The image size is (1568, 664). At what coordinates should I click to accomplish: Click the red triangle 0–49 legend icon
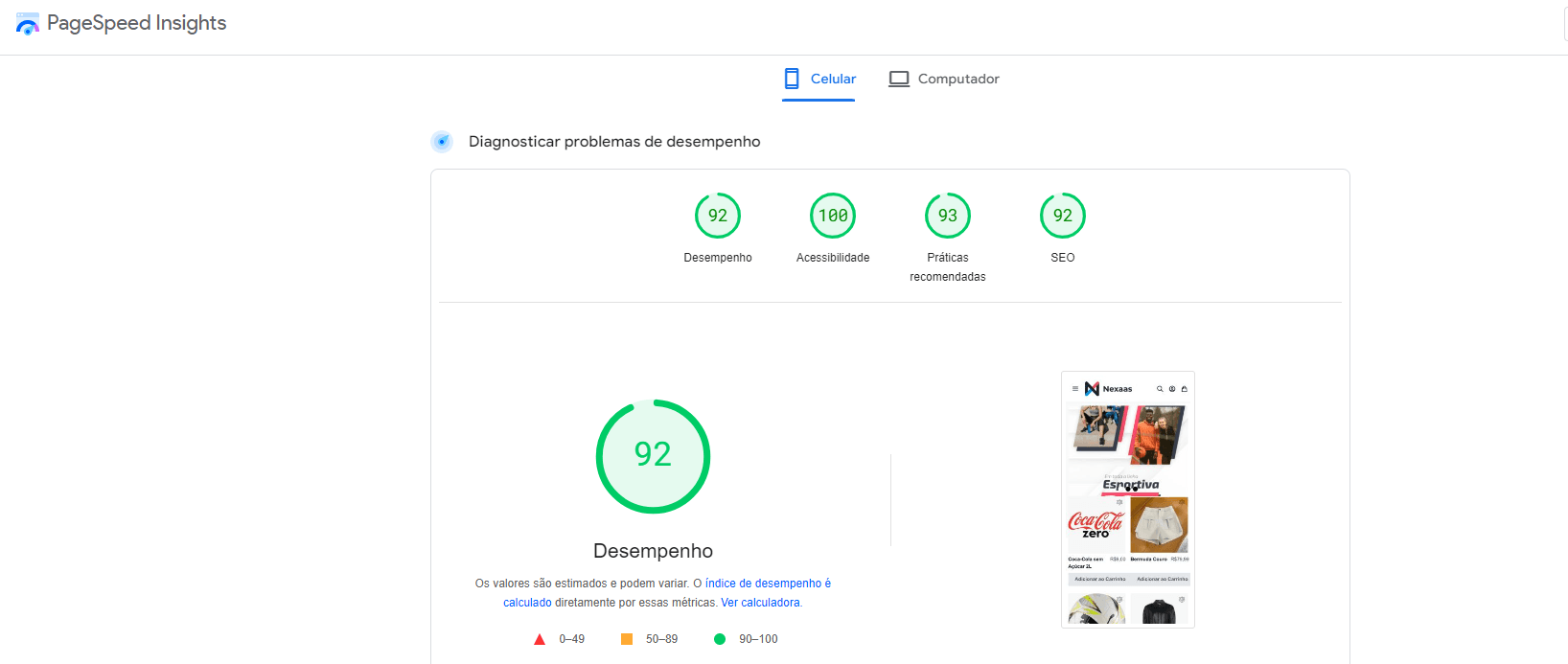pyautogui.click(x=540, y=639)
